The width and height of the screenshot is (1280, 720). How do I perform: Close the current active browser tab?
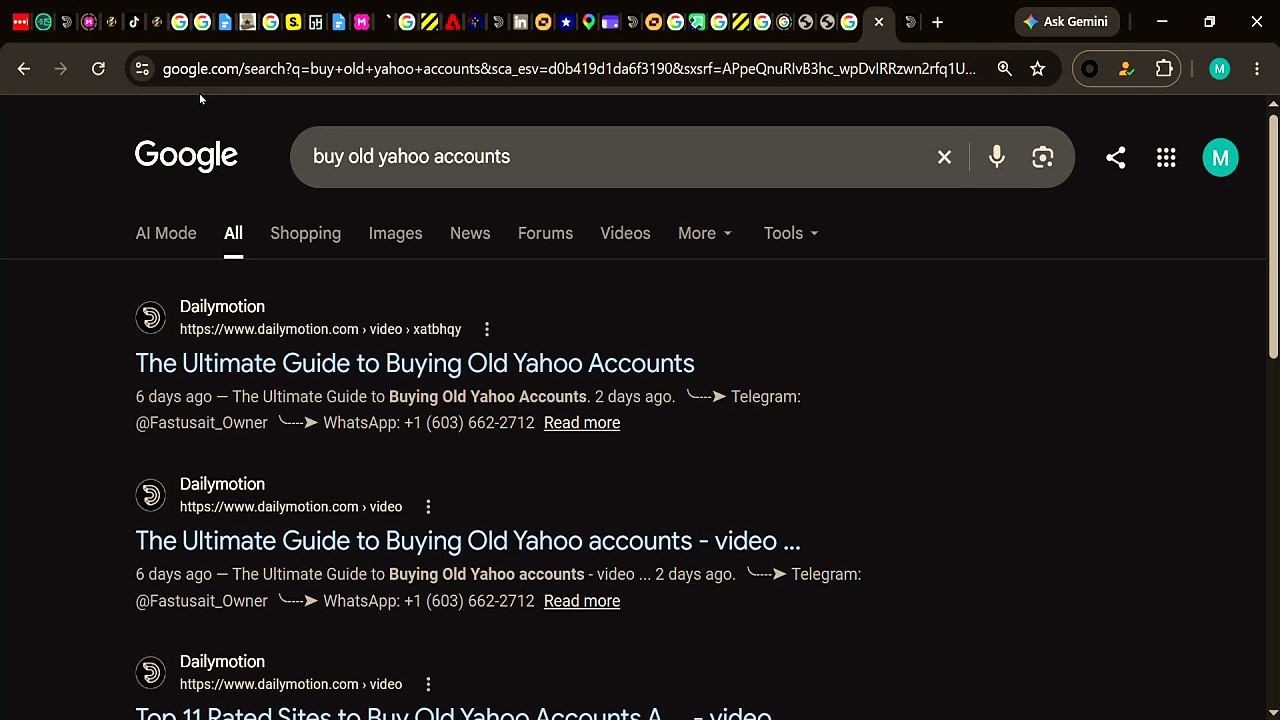[x=879, y=22]
